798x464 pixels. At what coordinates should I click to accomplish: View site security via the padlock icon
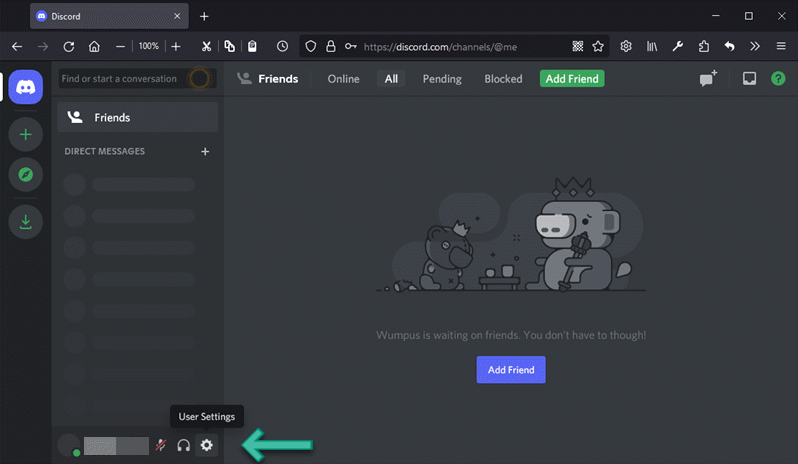pos(331,47)
